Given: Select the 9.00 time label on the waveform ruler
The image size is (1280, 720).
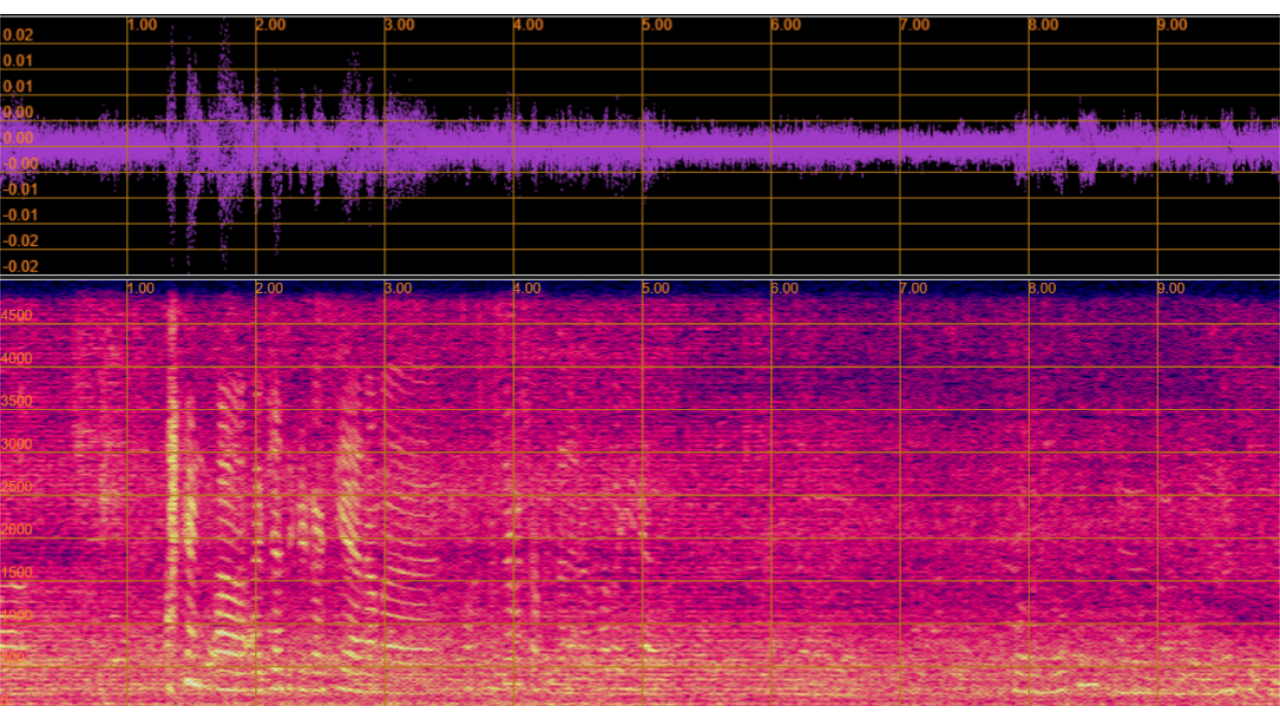Looking at the screenshot, I should (1172, 25).
